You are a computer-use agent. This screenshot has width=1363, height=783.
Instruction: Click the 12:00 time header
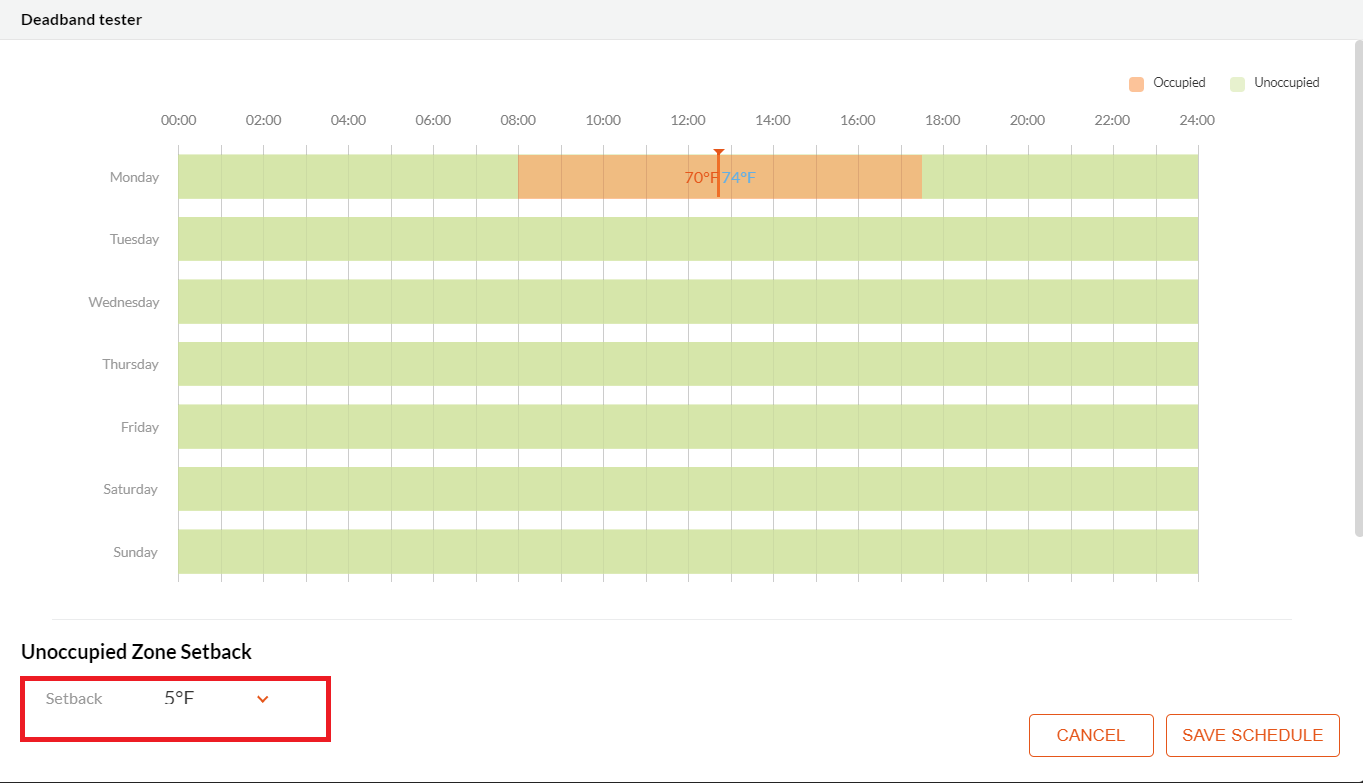687,120
